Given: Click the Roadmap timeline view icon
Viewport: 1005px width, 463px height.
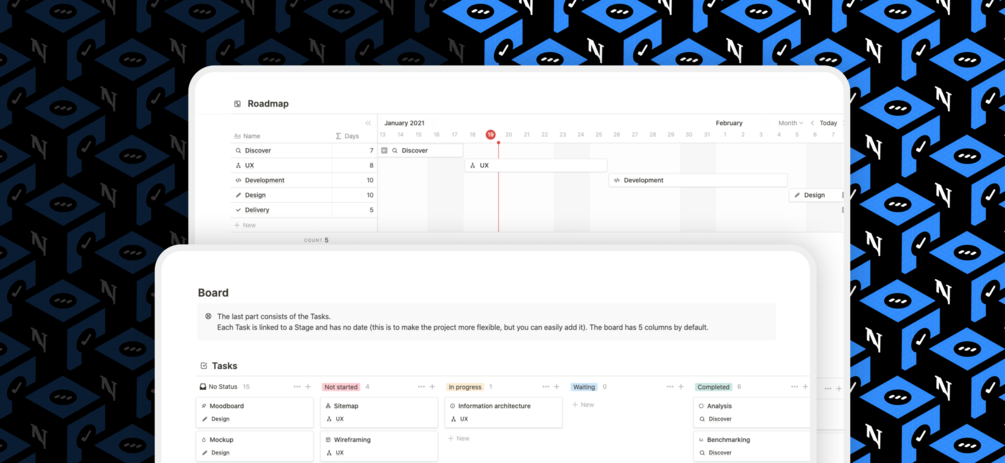Looking at the screenshot, I should [x=237, y=104].
